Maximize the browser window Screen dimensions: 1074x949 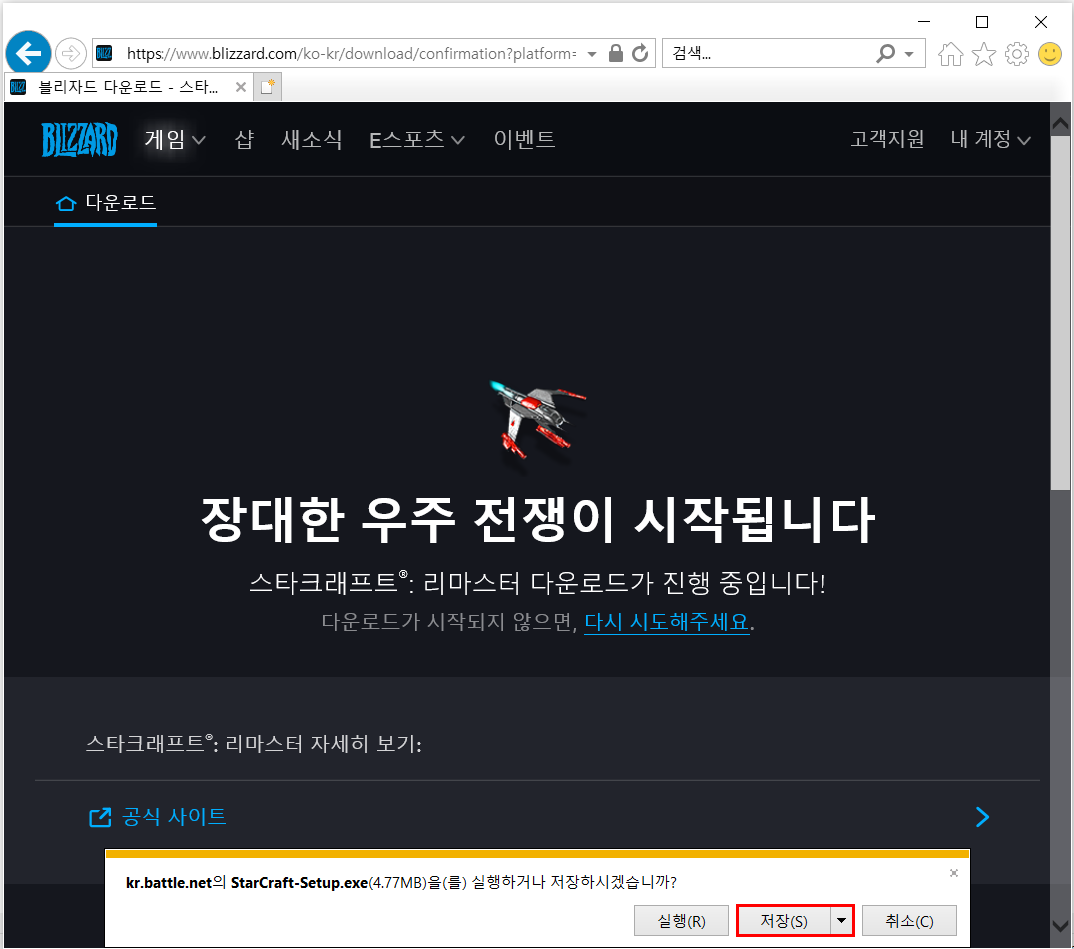point(982,22)
